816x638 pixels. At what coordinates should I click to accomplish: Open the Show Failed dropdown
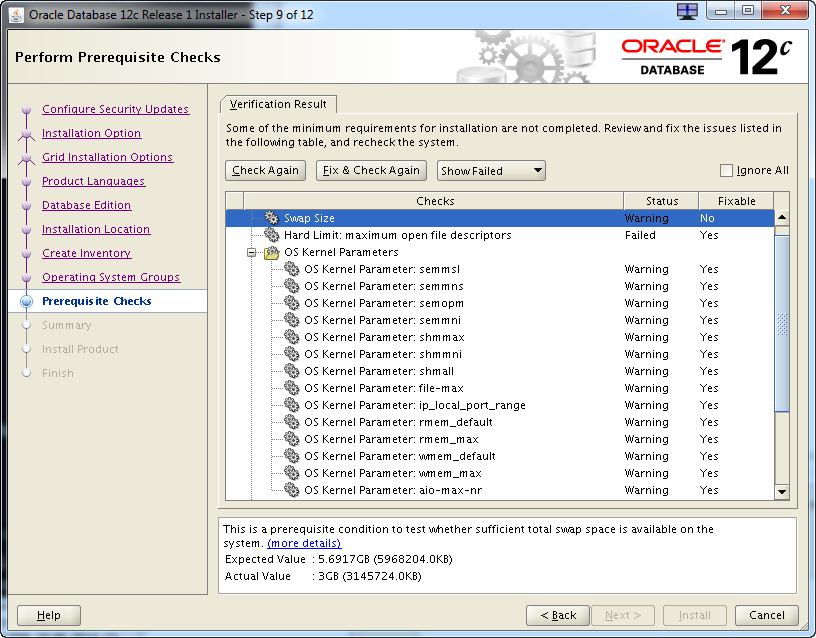point(491,171)
